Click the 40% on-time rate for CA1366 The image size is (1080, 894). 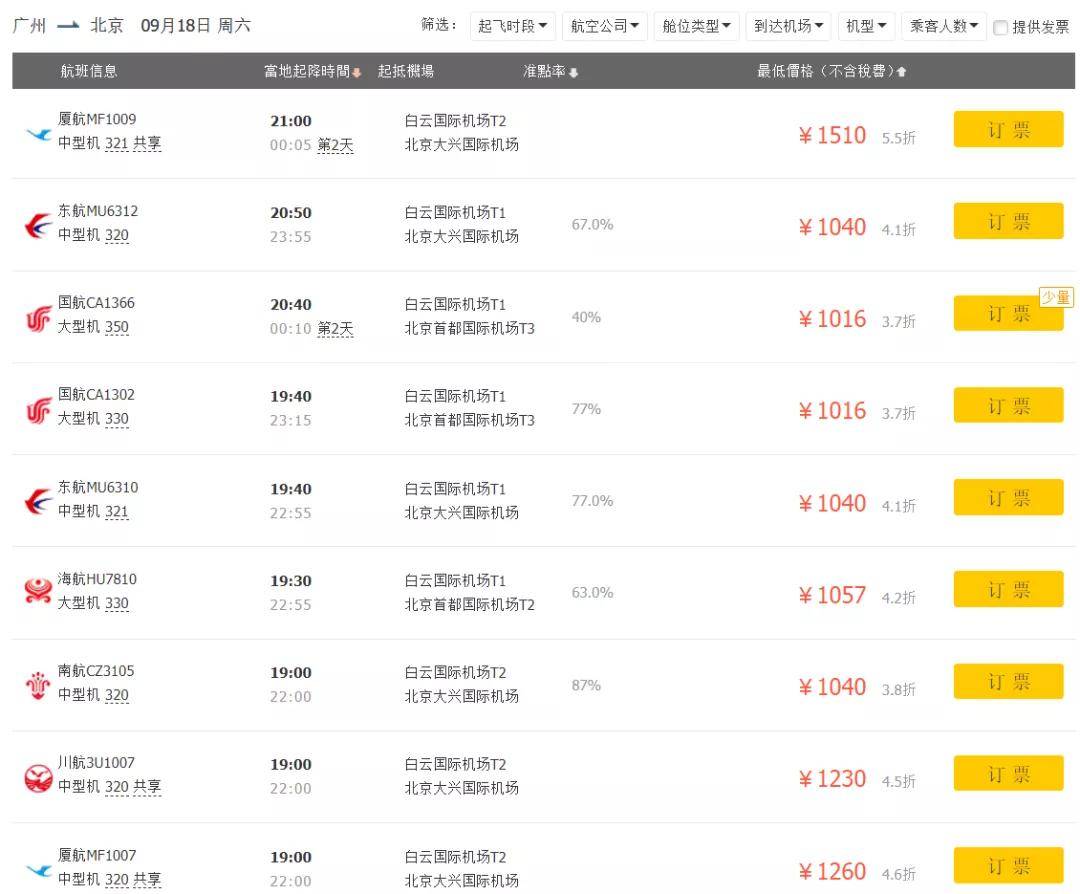pos(586,318)
